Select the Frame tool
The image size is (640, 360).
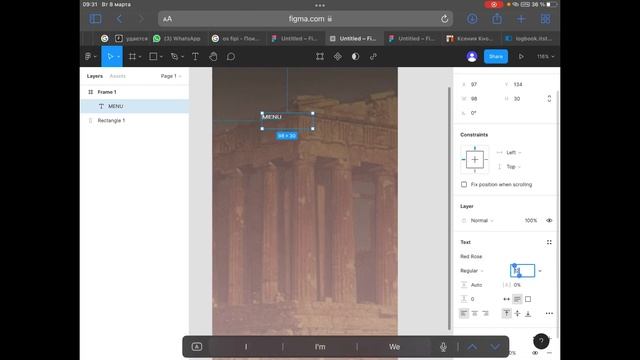(x=132, y=57)
